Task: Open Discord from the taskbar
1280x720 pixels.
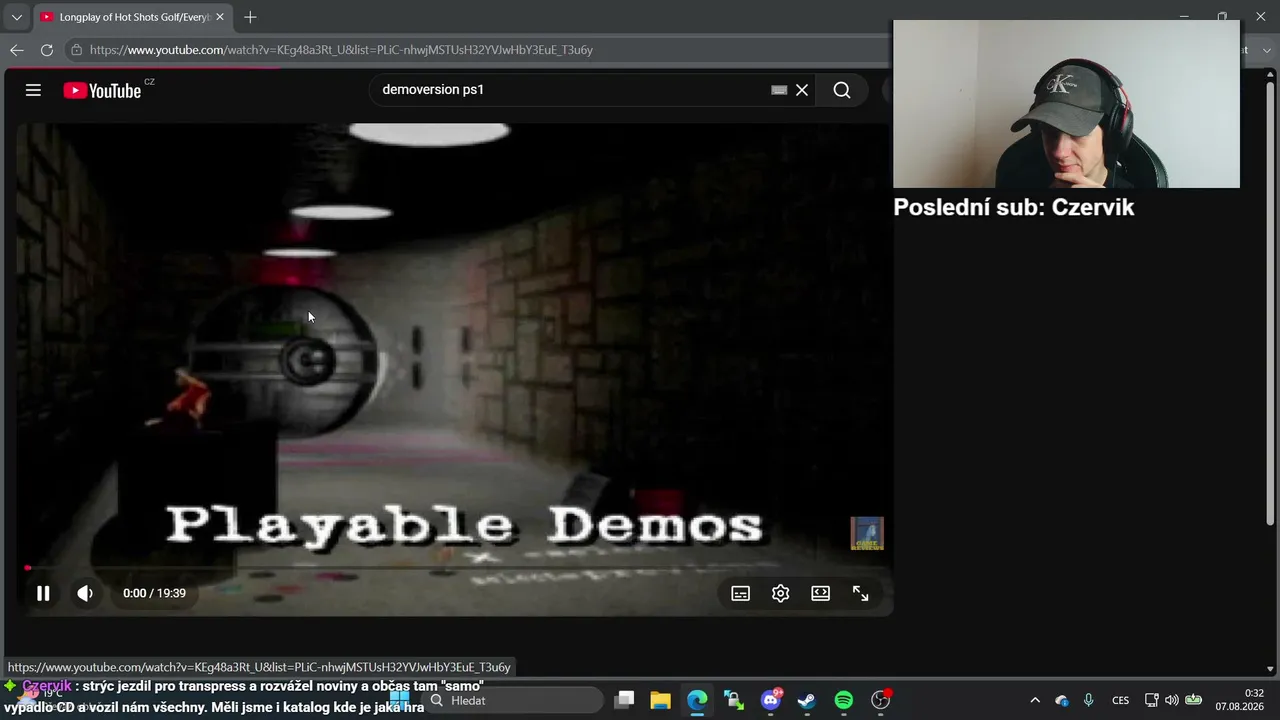Action: [x=770, y=700]
